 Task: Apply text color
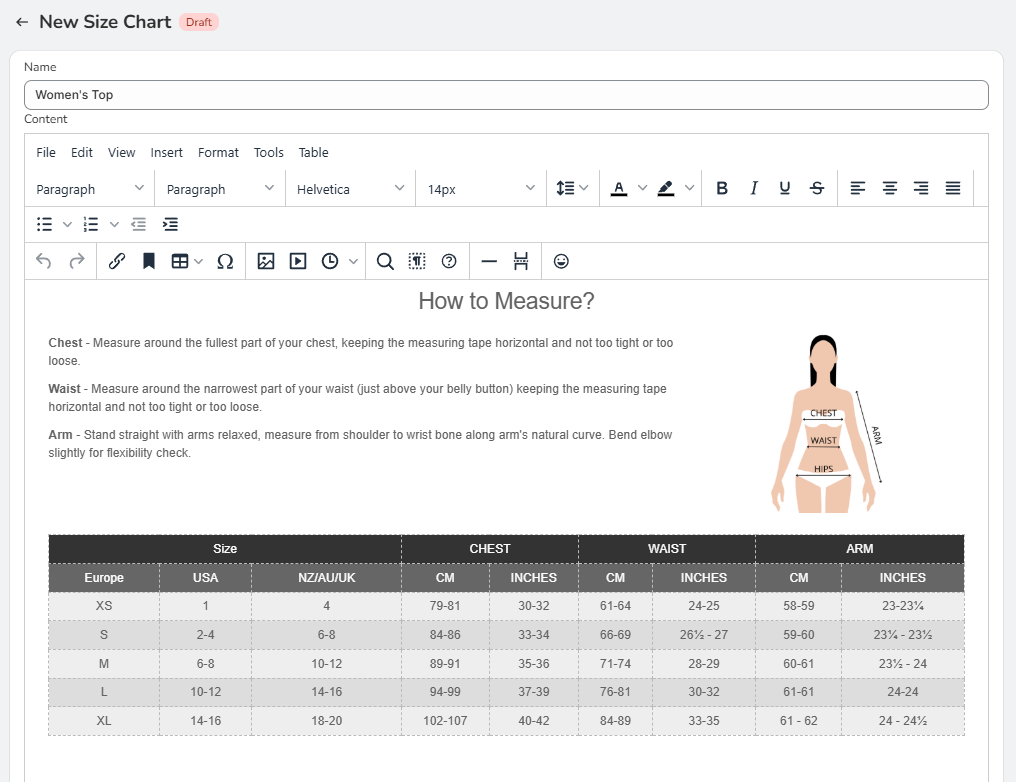[619, 188]
